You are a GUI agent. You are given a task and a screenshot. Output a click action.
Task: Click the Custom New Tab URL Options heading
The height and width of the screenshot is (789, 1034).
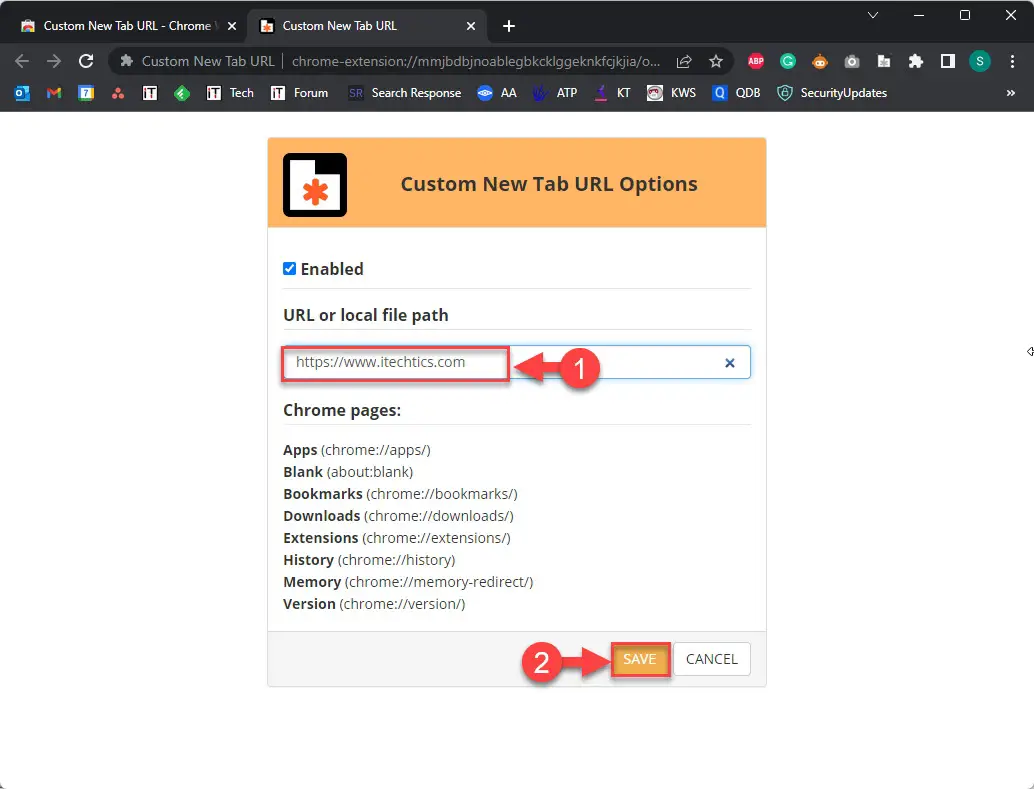pyautogui.click(x=549, y=184)
